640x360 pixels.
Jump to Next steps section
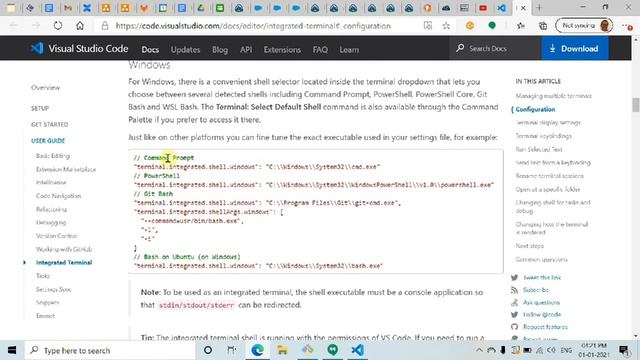coord(529,246)
